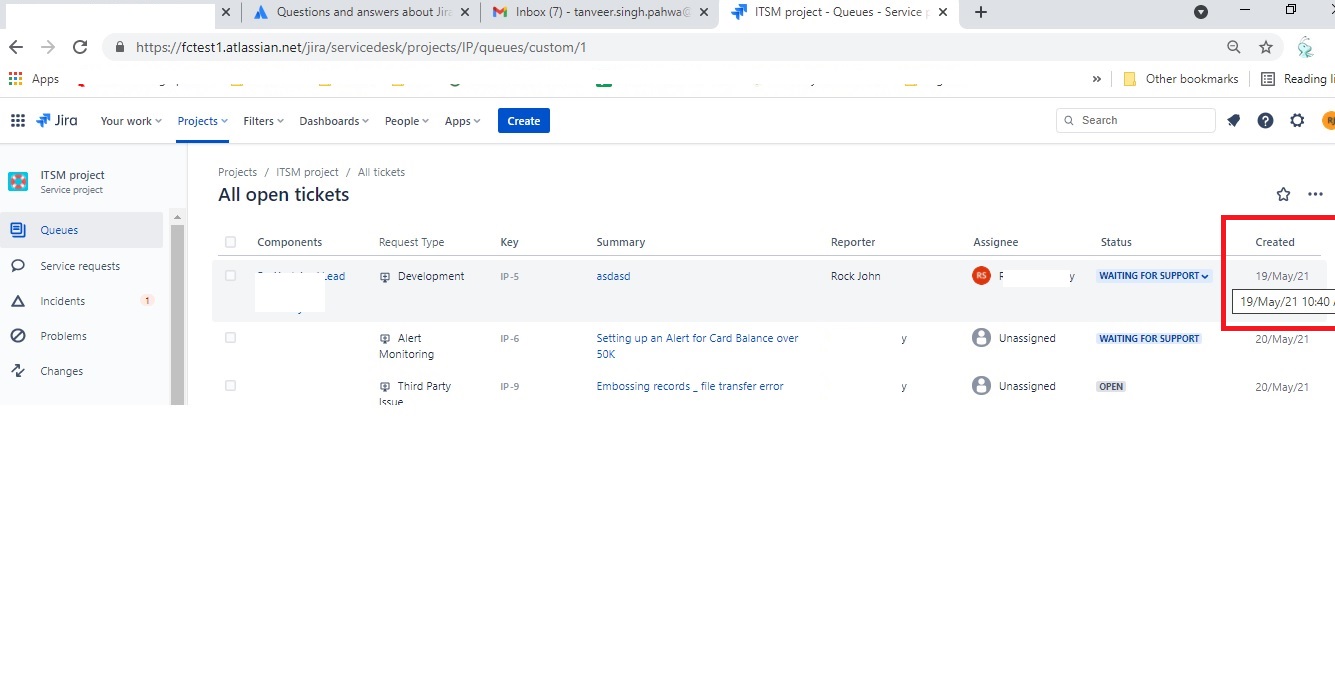
Task: Open the Reading list
Action: click(1296, 79)
